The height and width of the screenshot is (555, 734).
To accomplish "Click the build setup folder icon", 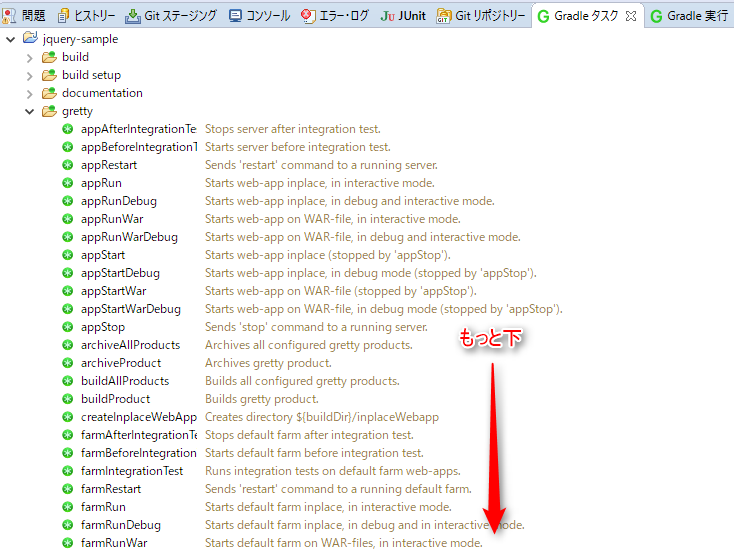I will [49, 75].
